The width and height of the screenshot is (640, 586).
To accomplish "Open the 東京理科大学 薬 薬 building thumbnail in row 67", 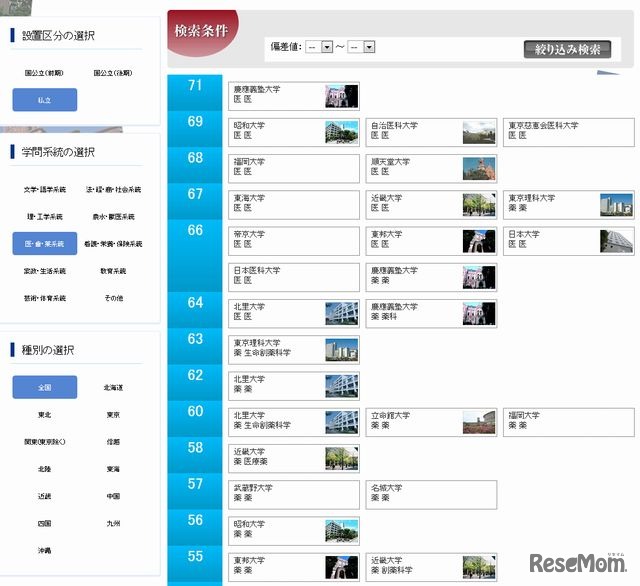I will tap(616, 205).
